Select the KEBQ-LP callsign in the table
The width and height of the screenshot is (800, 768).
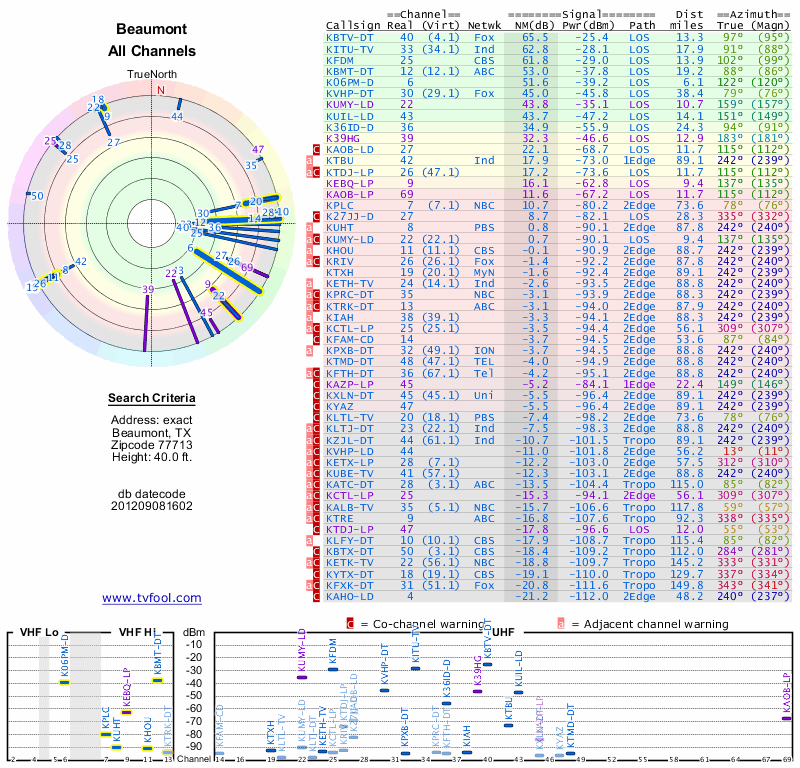(x=350, y=183)
